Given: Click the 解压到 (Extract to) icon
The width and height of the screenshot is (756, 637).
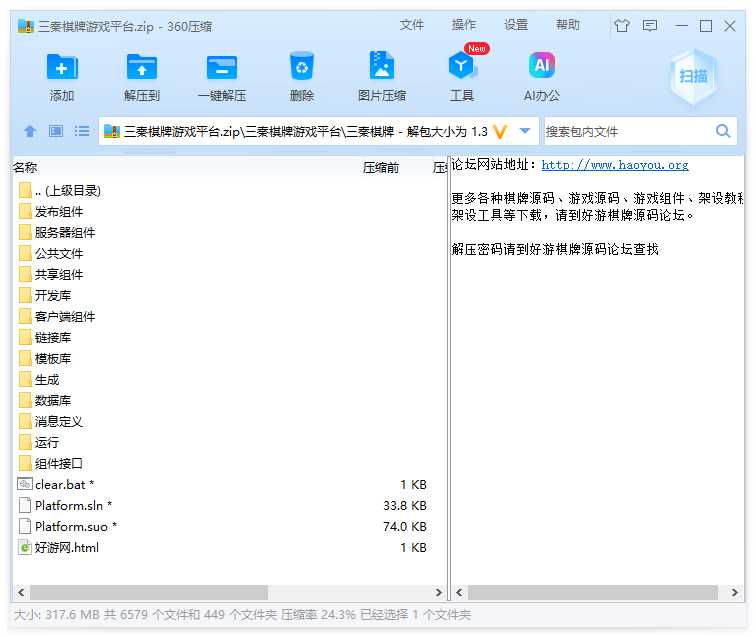Looking at the screenshot, I should tap(141, 67).
